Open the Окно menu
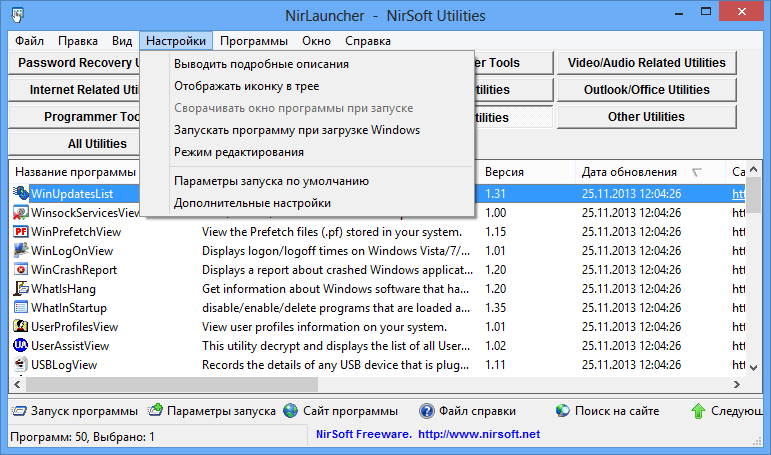Viewport: 771px width, 455px height. (x=316, y=41)
